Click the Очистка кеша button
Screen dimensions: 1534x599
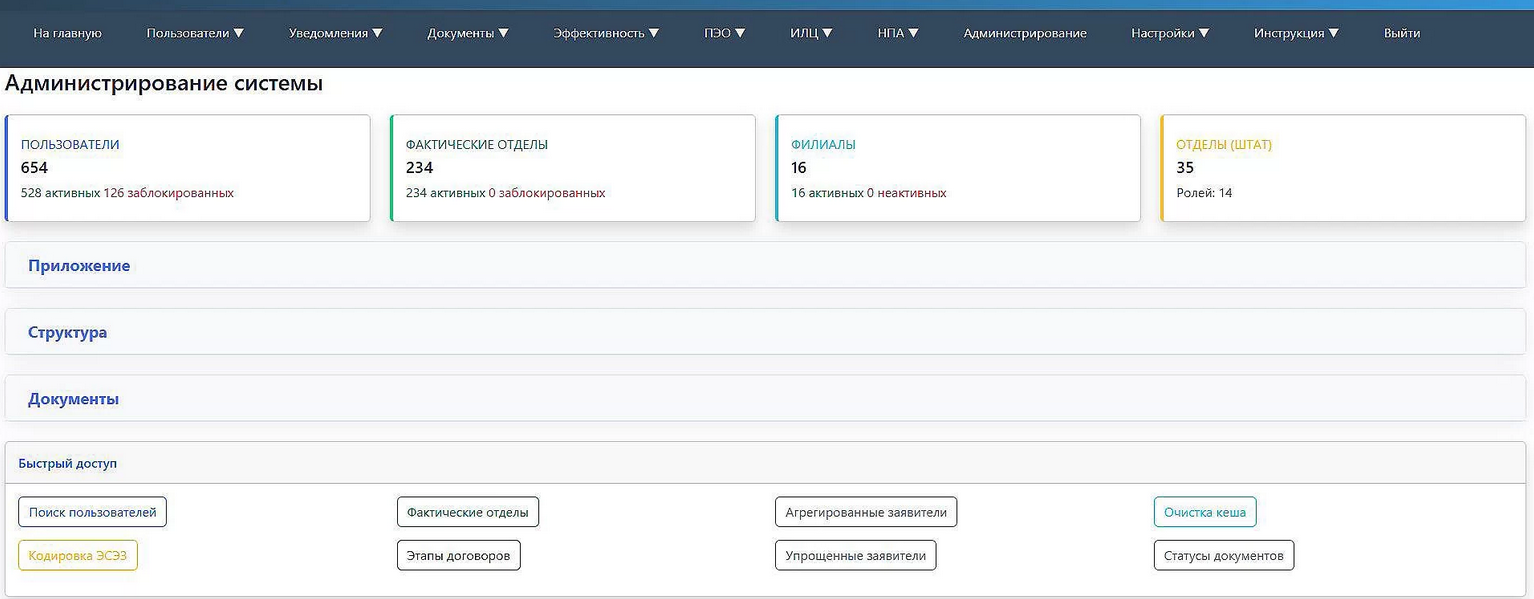pyautogui.click(x=1205, y=512)
